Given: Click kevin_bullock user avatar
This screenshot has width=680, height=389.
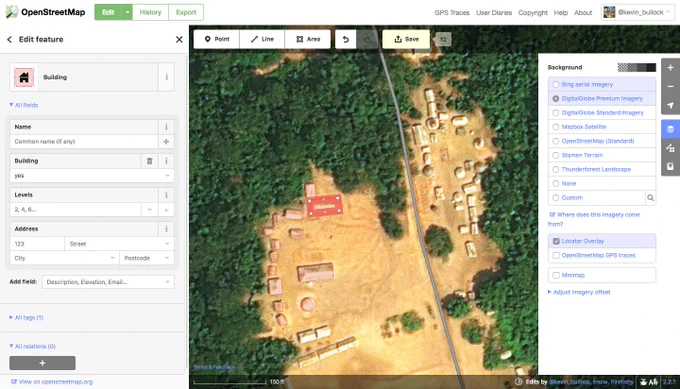Looking at the screenshot, I should click(x=609, y=12).
